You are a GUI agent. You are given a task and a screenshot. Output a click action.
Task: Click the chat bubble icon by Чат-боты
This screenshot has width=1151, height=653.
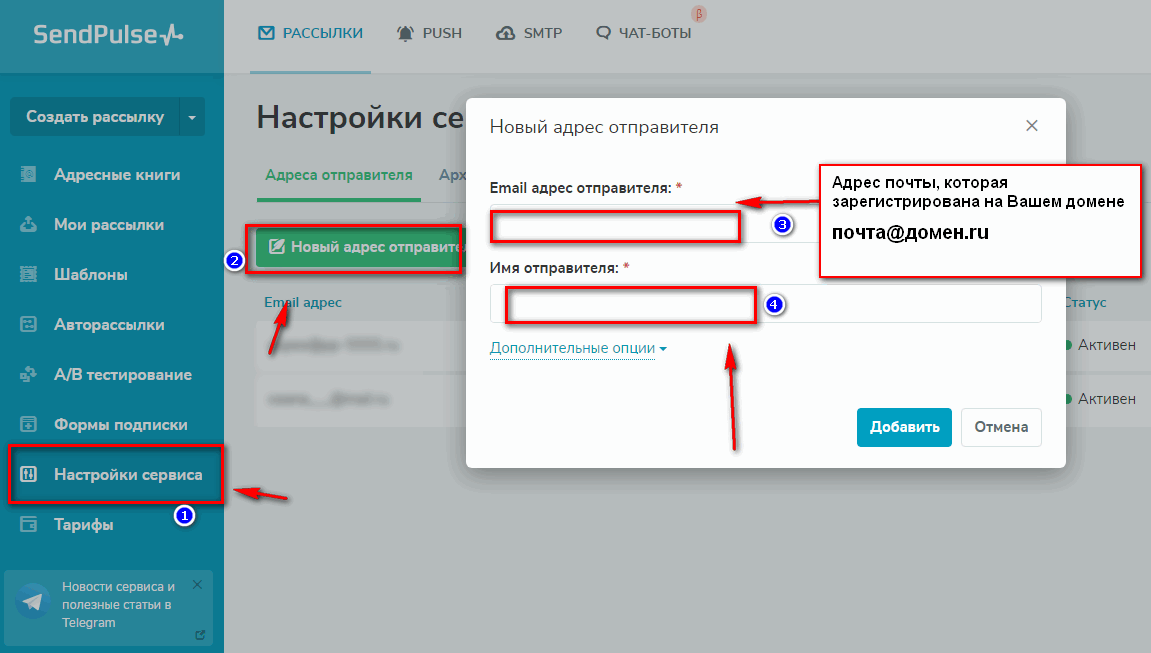(603, 33)
